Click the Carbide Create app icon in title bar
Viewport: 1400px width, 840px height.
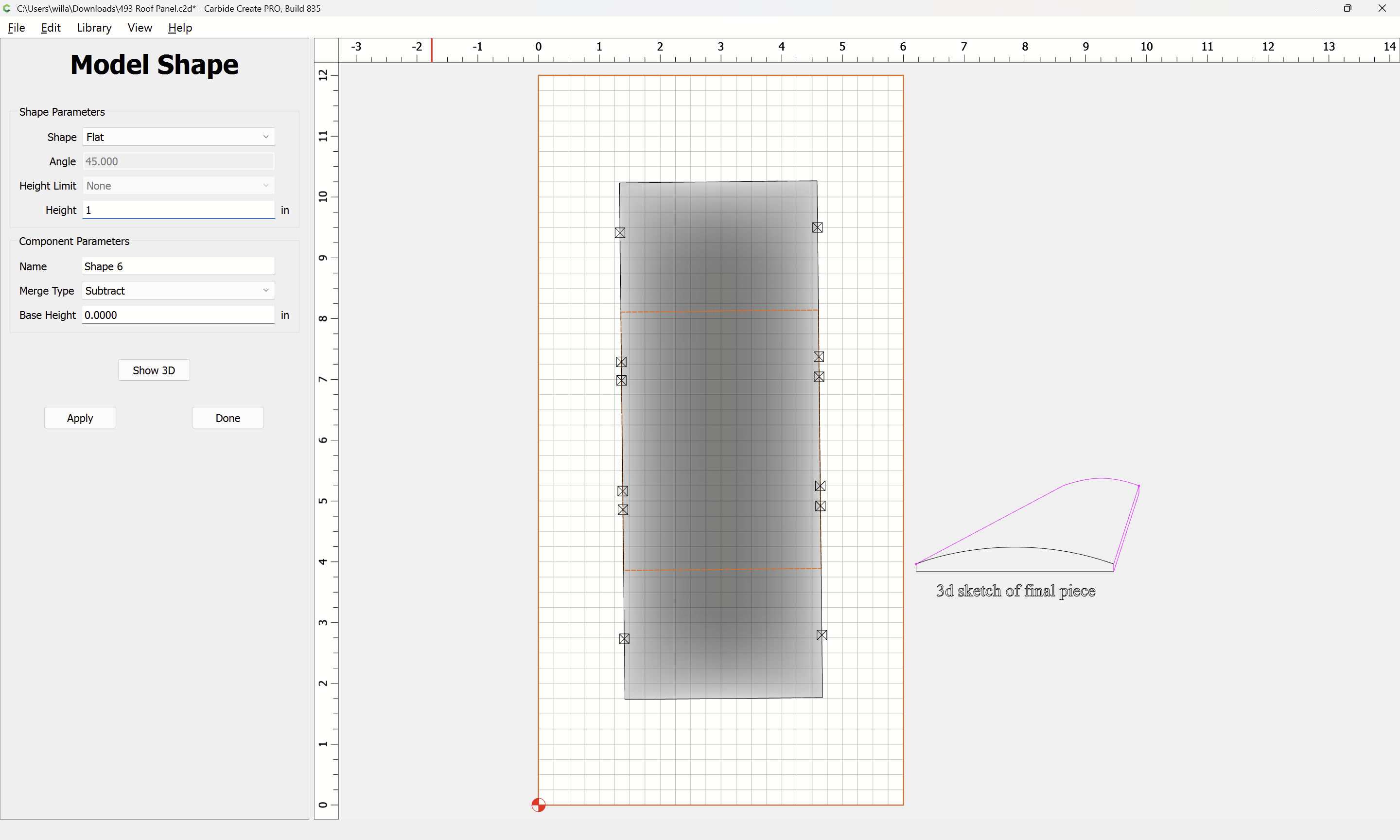(7, 8)
